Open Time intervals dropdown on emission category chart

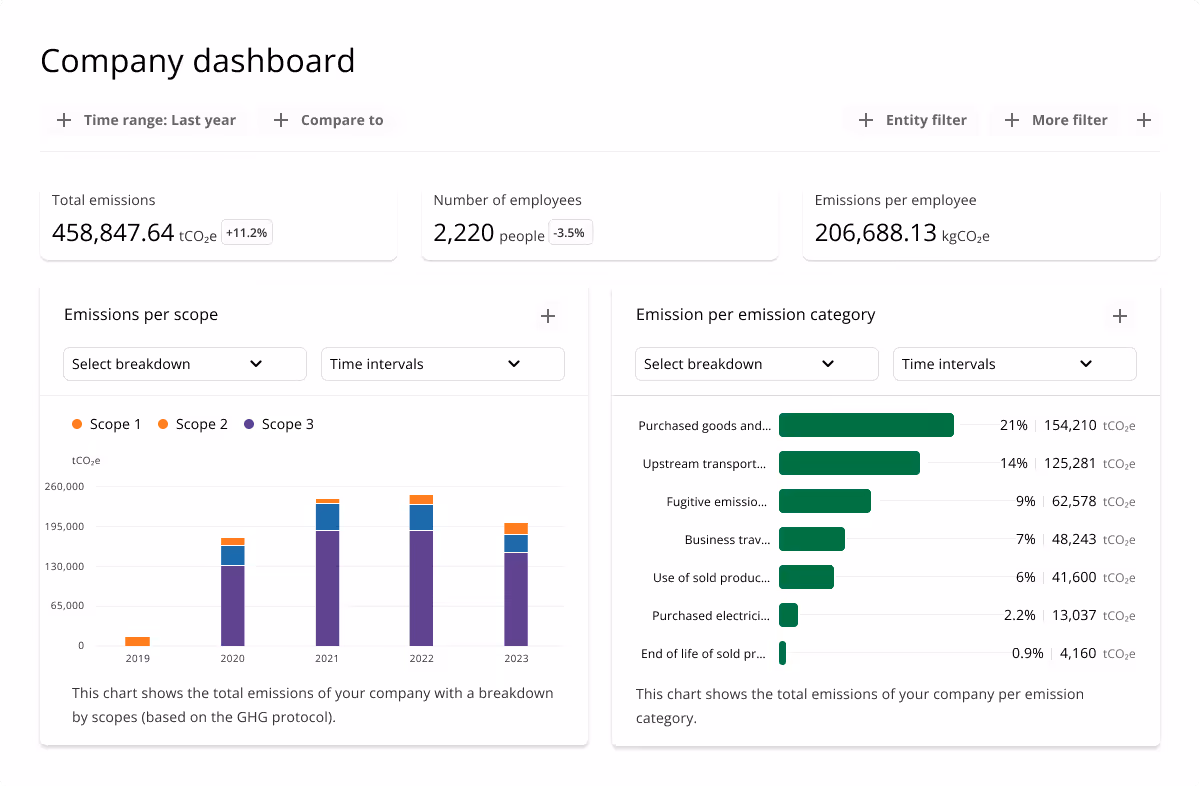(1014, 364)
